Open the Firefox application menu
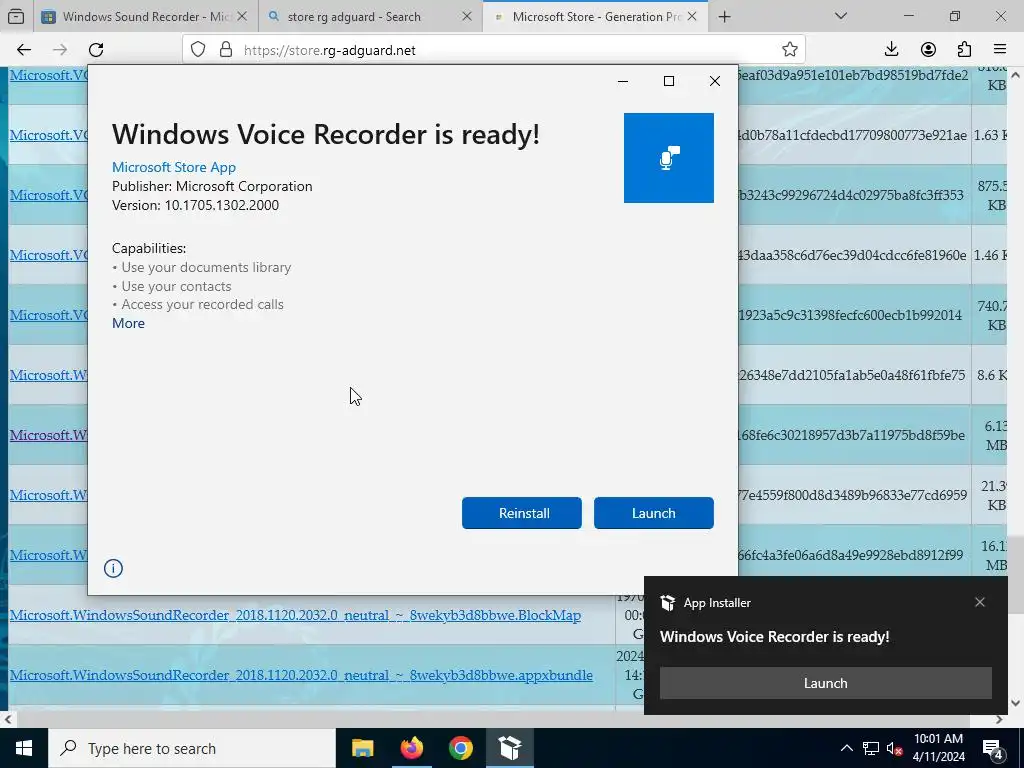The image size is (1024, 768). pyautogui.click(x=1000, y=50)
